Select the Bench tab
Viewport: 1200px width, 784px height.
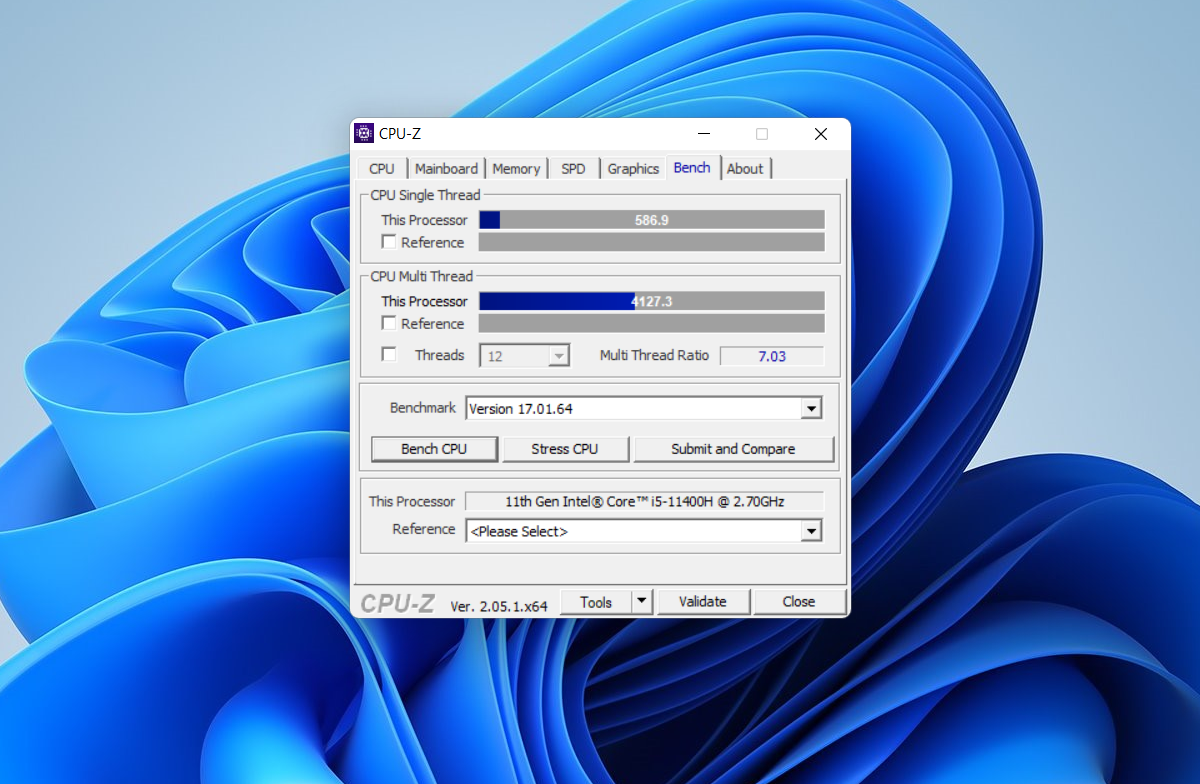[x=692, y=168]
